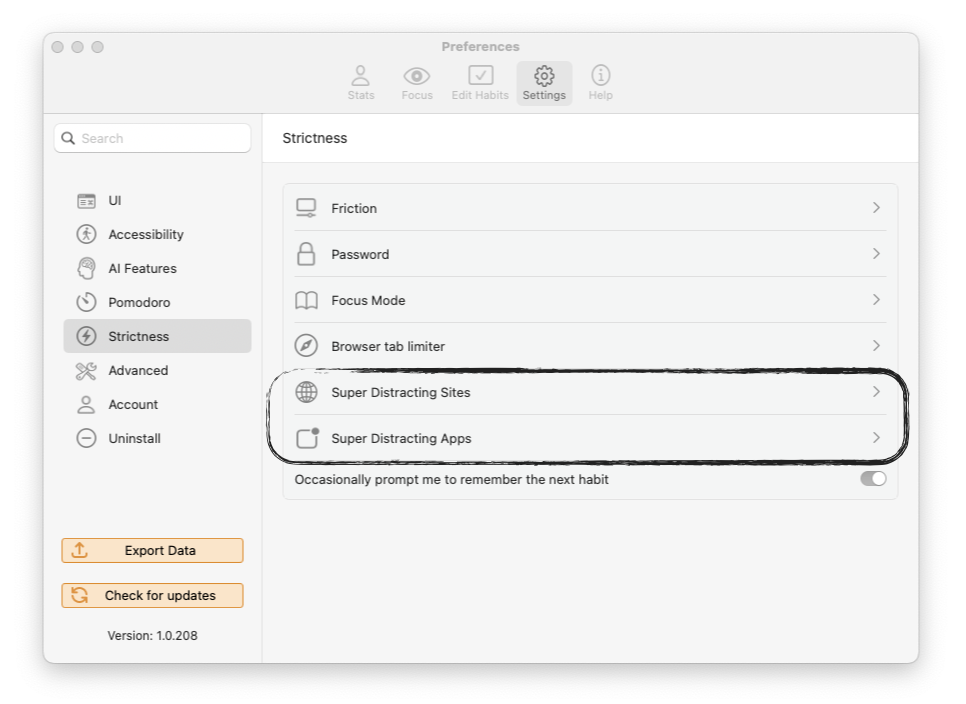Click the Browser tab limiter compass icon
This screenshot has height=704, width=966.
tap(306, 346)
